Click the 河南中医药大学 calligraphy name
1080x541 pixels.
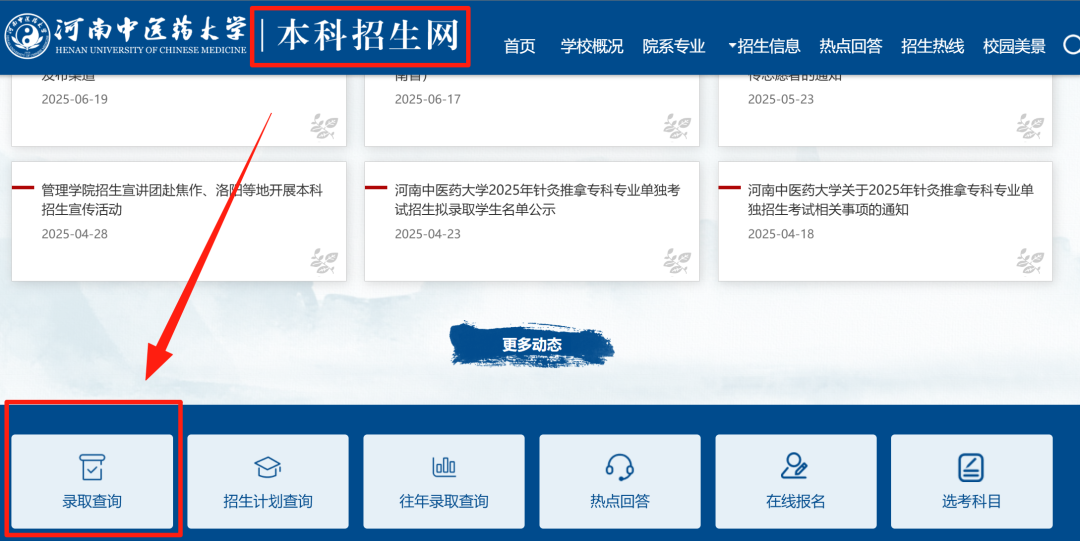coord(150,29)
